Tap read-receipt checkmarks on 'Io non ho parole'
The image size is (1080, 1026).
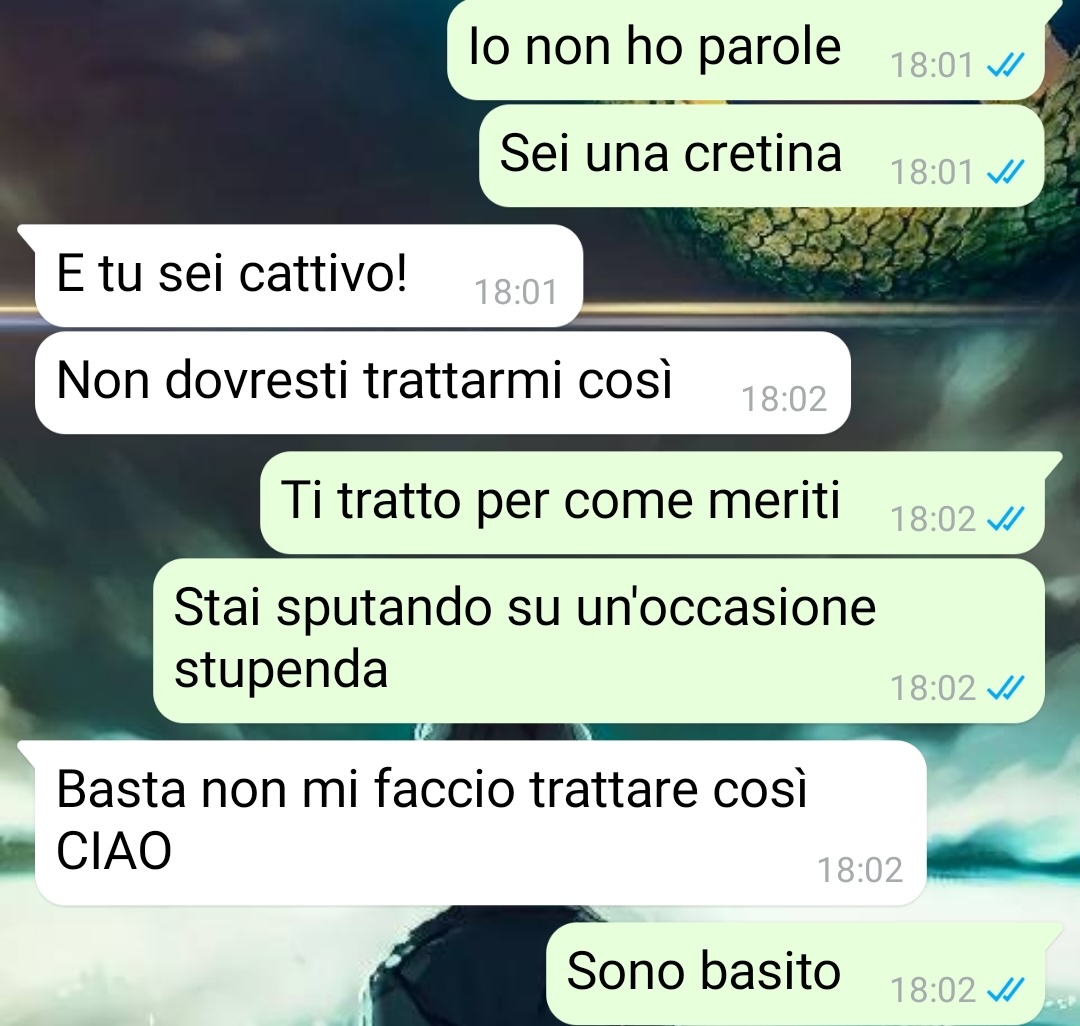click(x=1006, y=65)
